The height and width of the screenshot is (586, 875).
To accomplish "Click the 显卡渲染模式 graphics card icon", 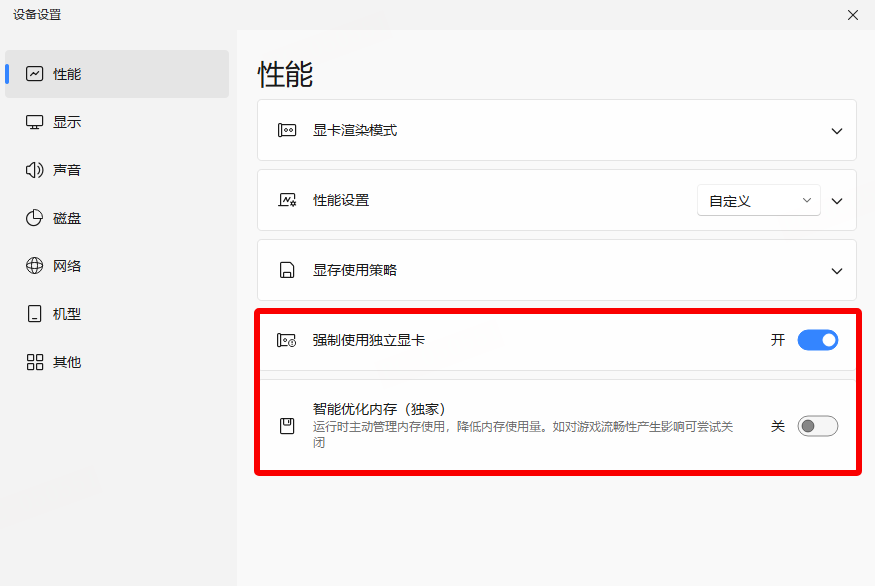I will (287, 130).
